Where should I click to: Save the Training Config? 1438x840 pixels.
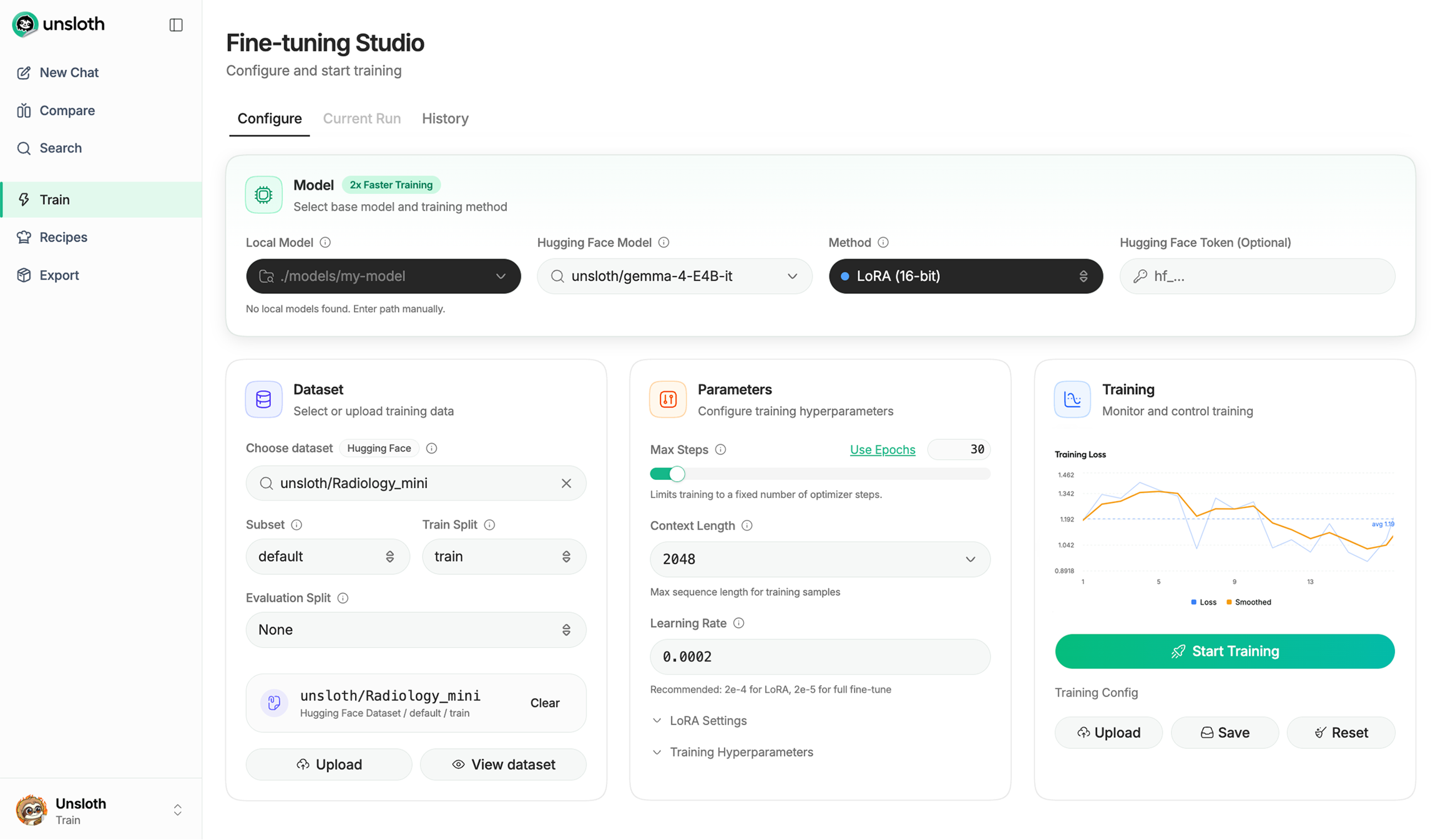click(x=1225, y=733)
